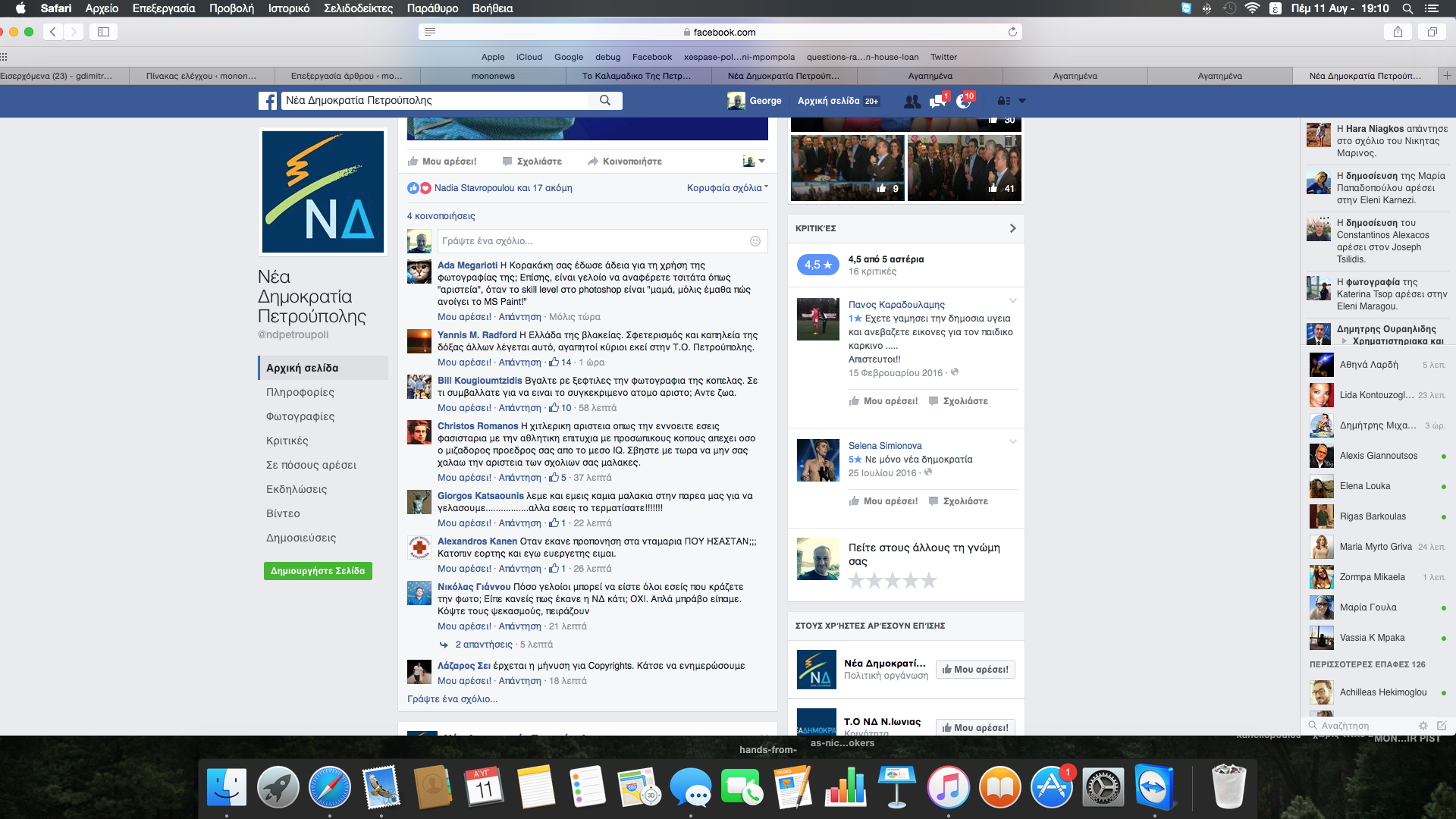Screen dimensions: 1456x819
Task: Open System Preferences gear in dock
Action: coord(1103,787)
